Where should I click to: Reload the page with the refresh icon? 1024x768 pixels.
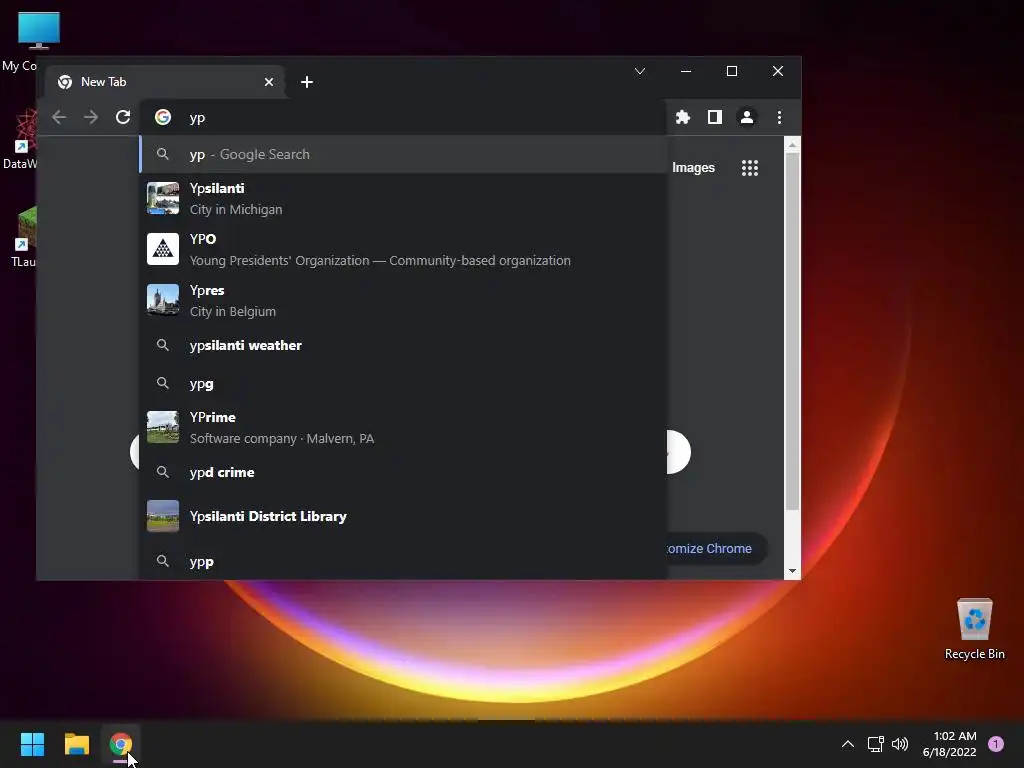click(123, 118)
